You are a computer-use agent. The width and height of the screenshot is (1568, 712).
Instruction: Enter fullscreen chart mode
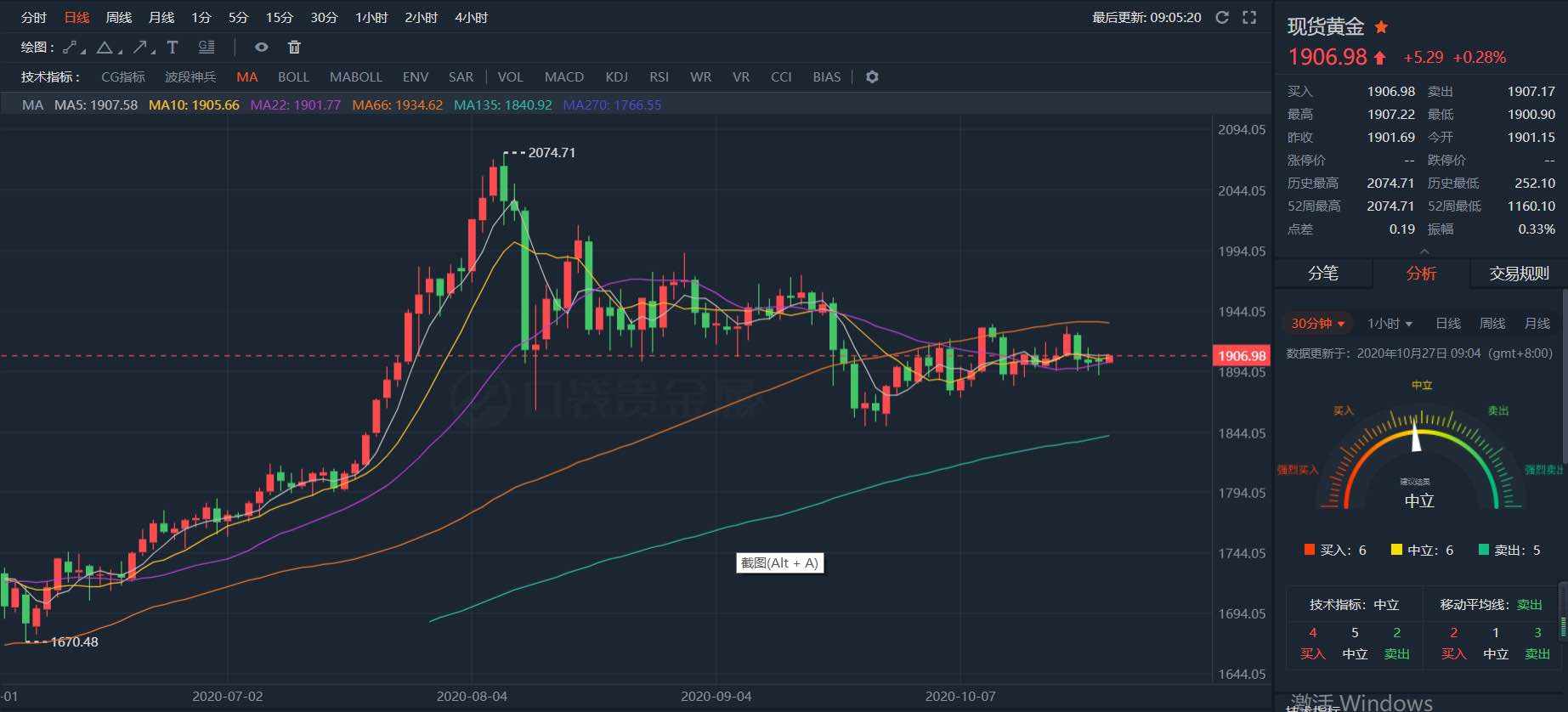(1249, 17)
